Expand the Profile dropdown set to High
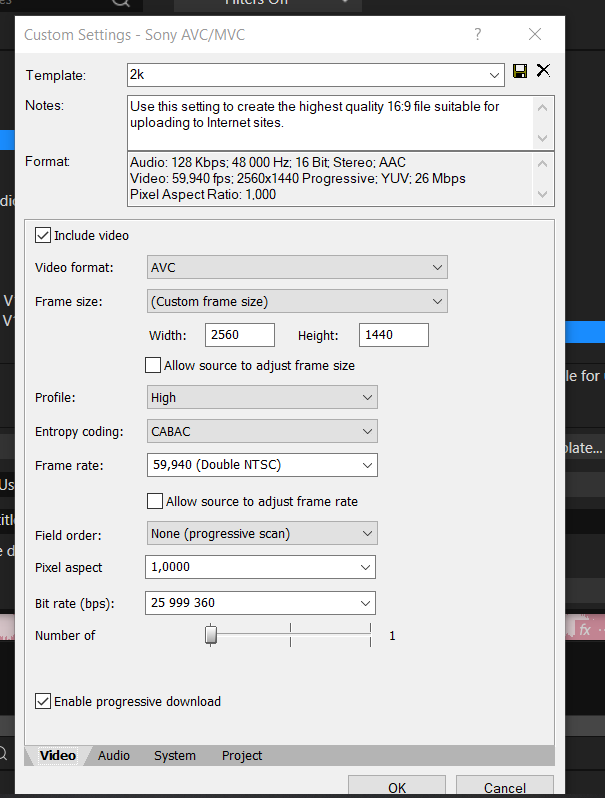This screenshot has height=798, width=605. 367,398
